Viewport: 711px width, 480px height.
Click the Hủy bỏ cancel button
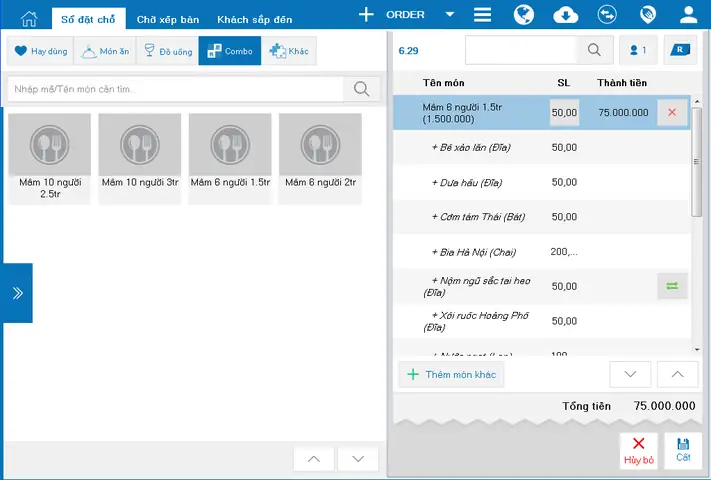(x=638, y=451)
